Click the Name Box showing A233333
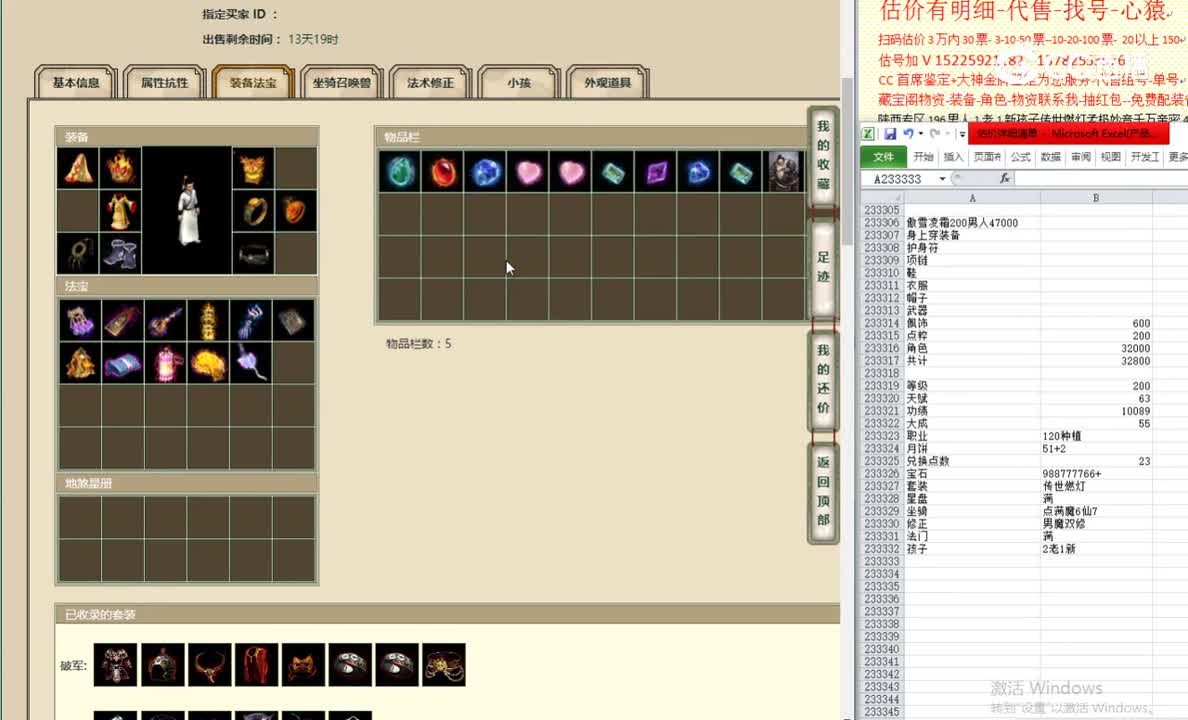This screenshot has height=720, width=1188. [x=900, y=179]
